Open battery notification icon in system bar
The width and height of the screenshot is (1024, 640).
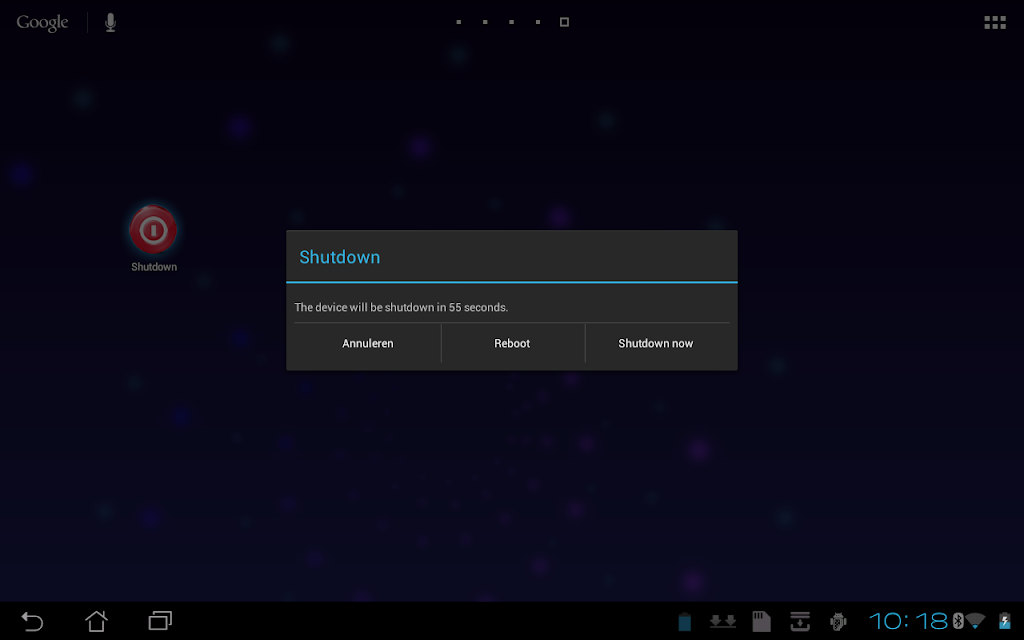[x=684, y=622]
